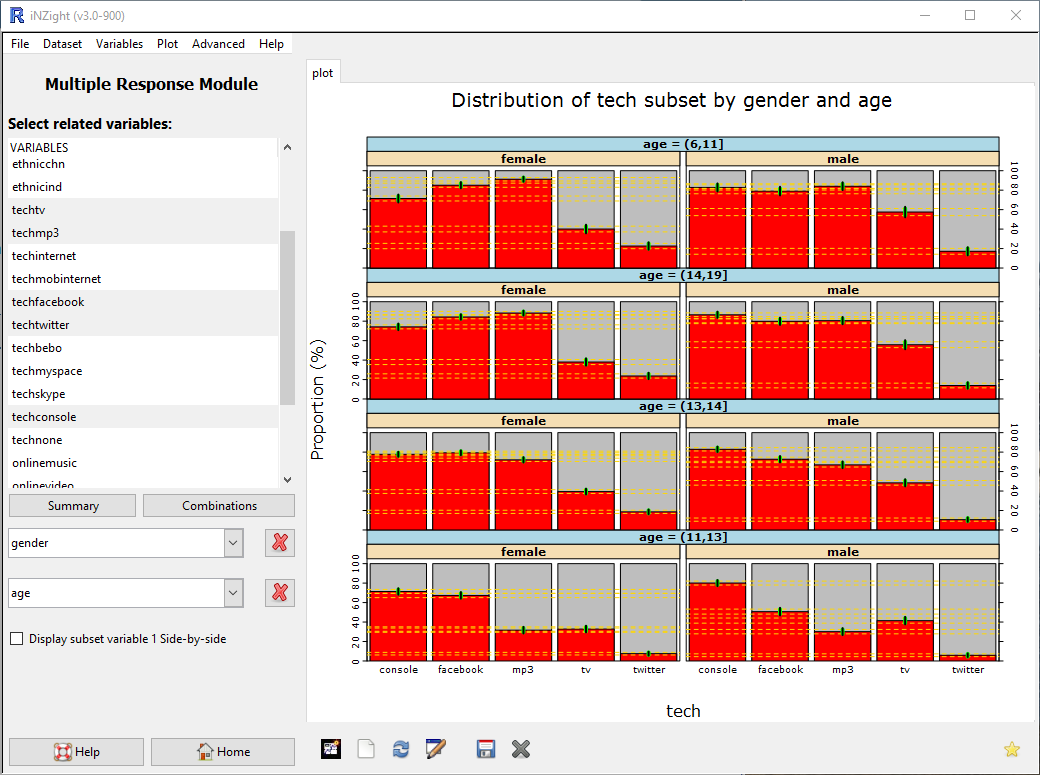Viewport: 1040px width, 775px height.
Task: Close the plot via the gray X icon
Action: tap(520, 749)
